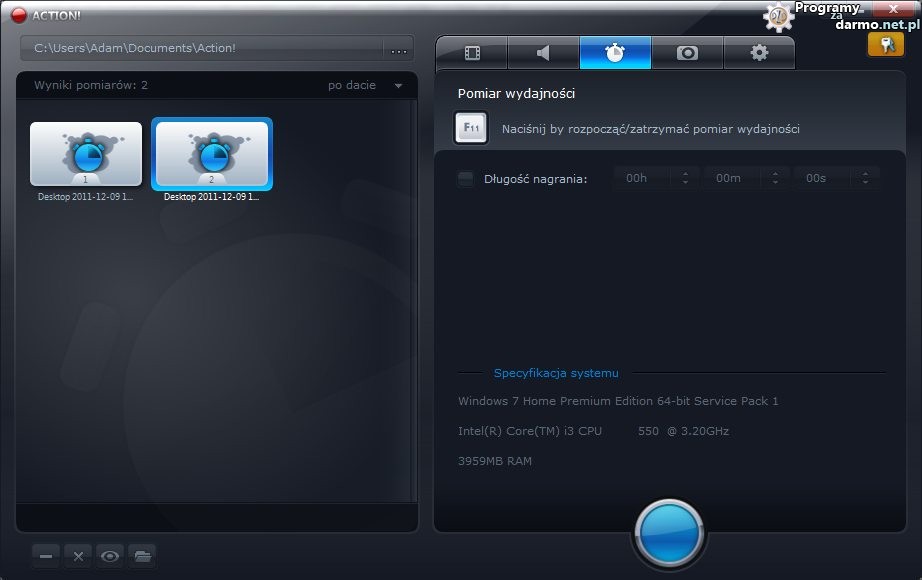This screenshot has height=580, width=922.
Task: Select the first benchmark result thumbnail
Action: [x=86, y=155]
